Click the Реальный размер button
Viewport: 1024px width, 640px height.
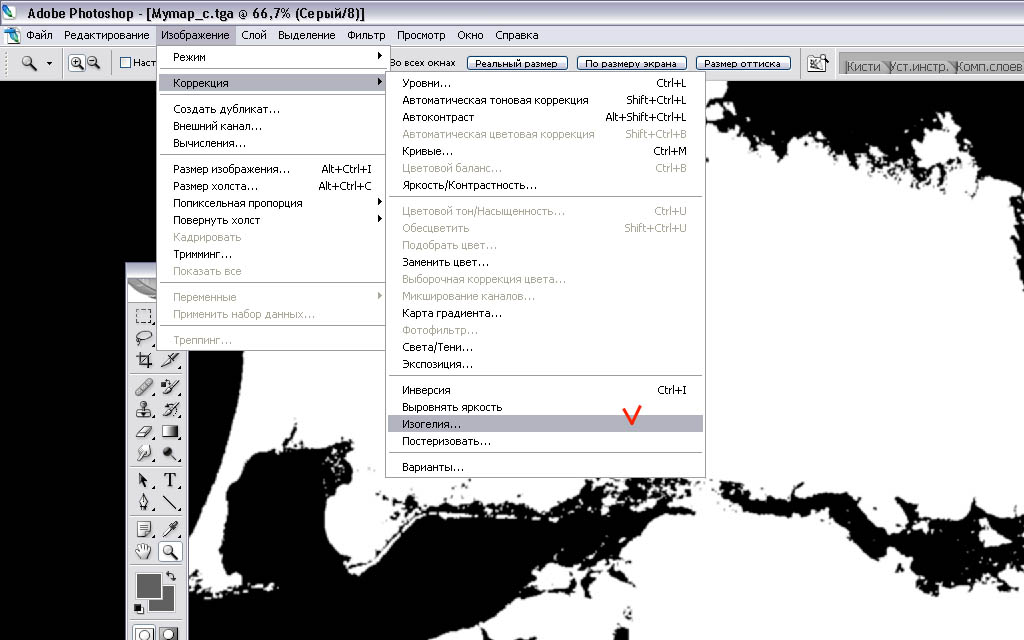[x=517, y=63]
